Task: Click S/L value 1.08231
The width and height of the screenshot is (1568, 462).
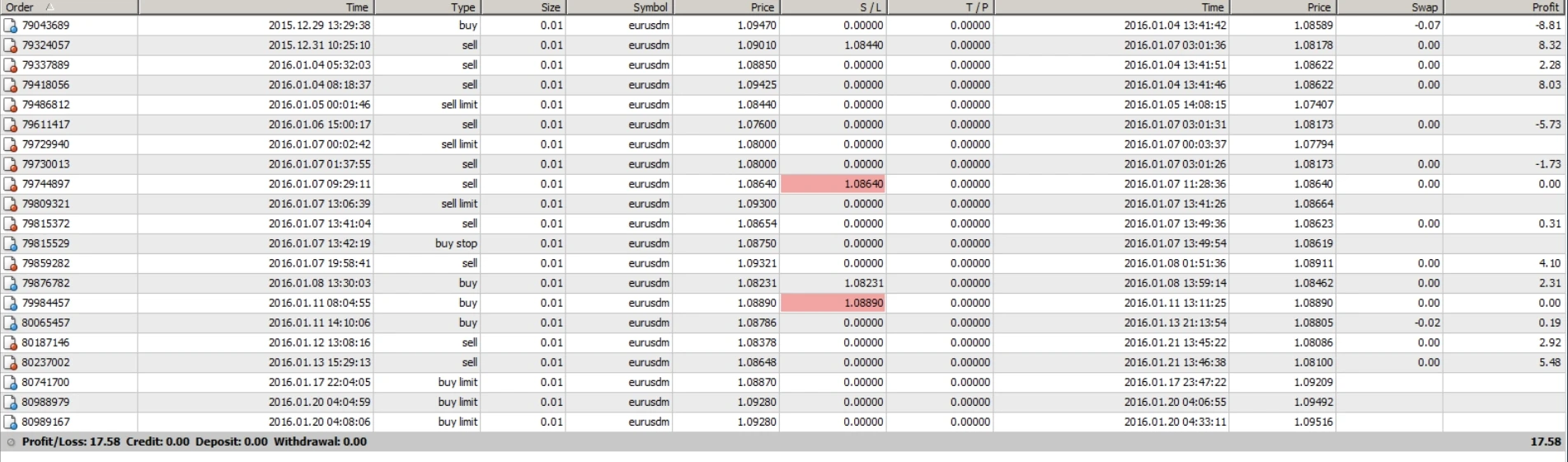Action: [x=863, y=283]
